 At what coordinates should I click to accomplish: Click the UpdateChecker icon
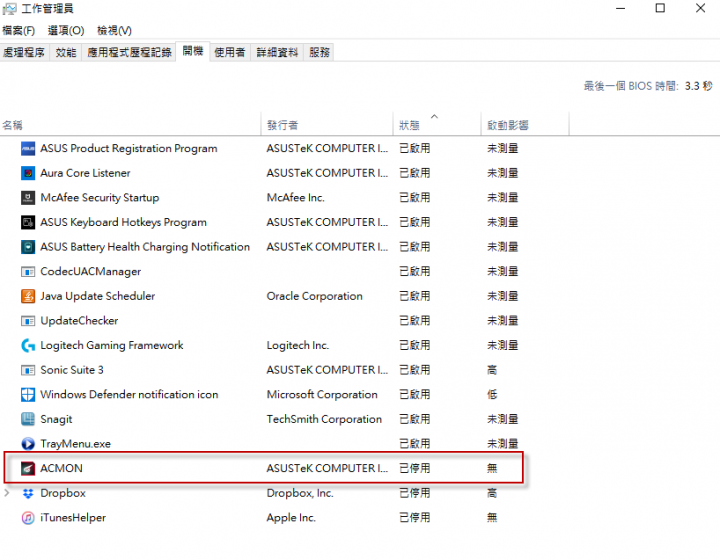tap(28, 321)
